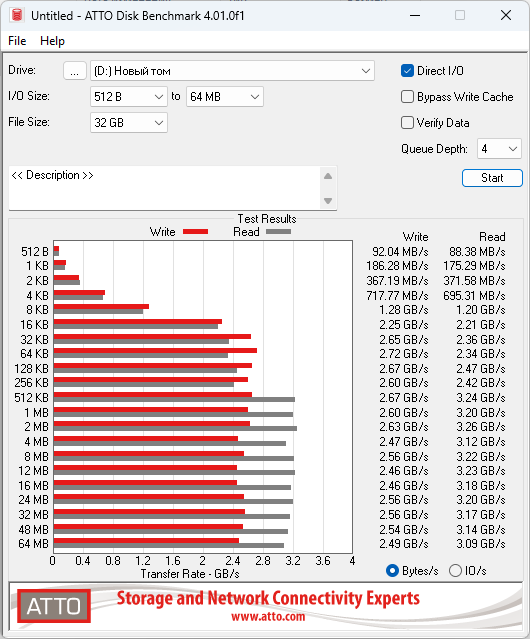The height and width of the screenshot is (639, 530).
Task: Click the ATTO logo in the banner
Action: click(54, 606)
